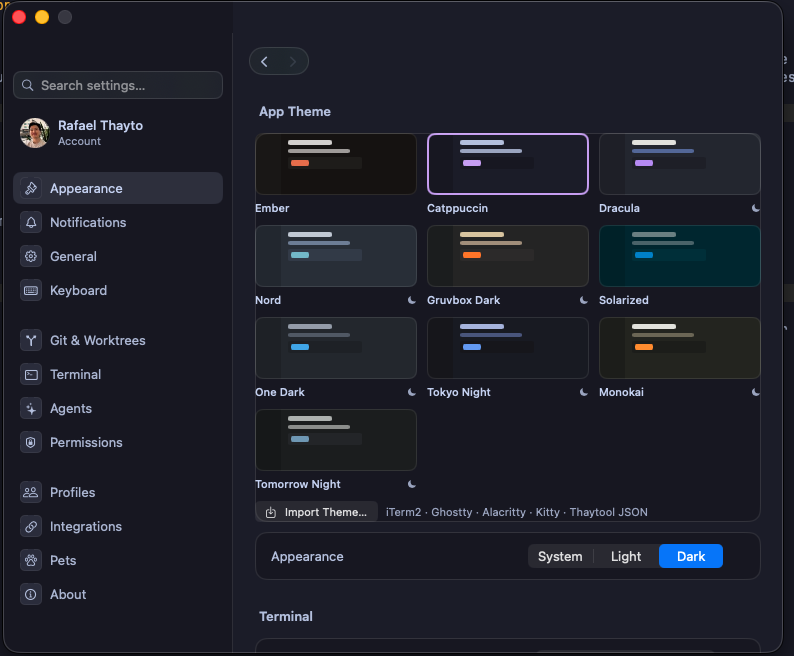Go forward with the right chevron
Viewport: 794px width, 656px height.
coord(293,62)
